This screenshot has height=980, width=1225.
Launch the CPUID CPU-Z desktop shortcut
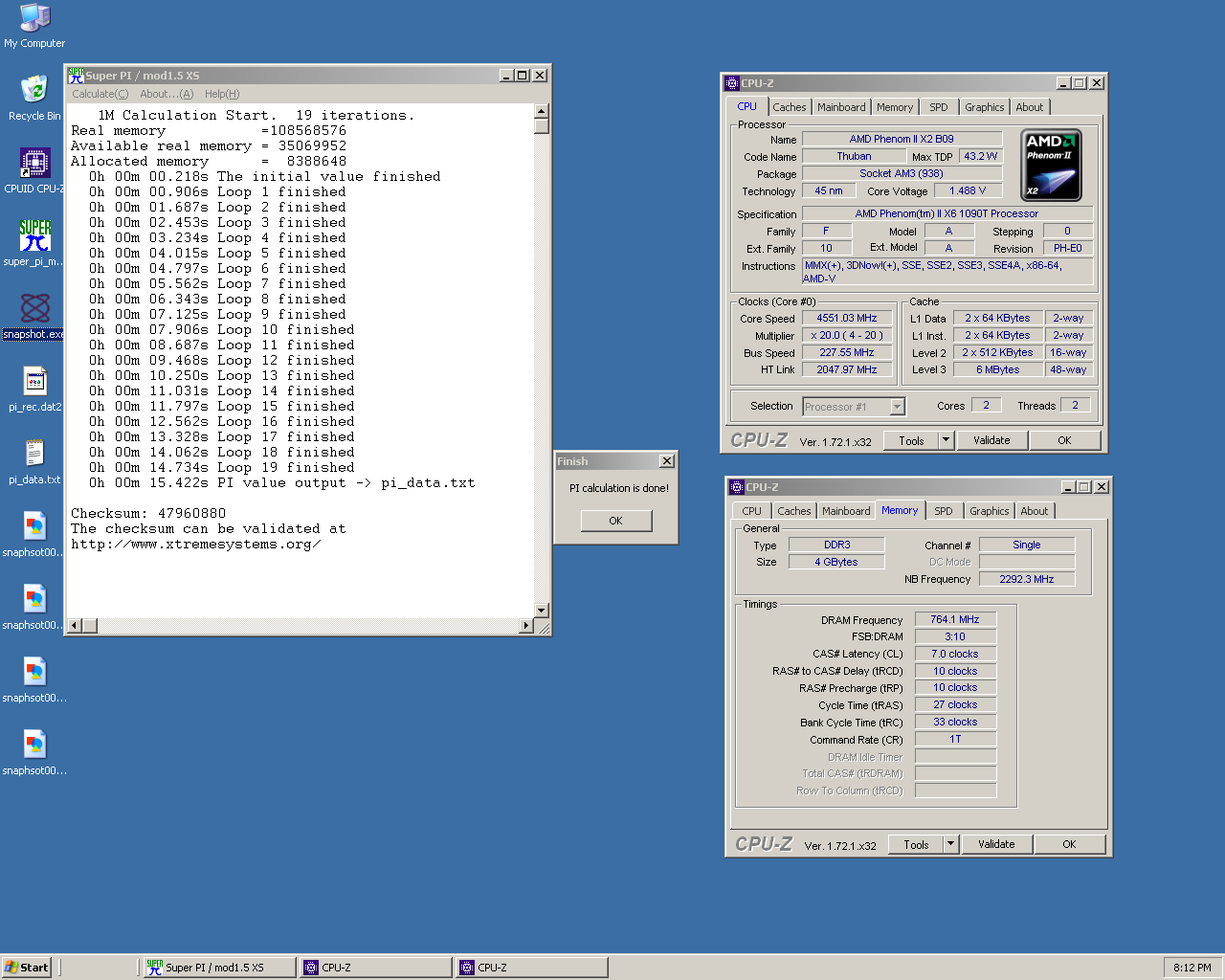34,165
